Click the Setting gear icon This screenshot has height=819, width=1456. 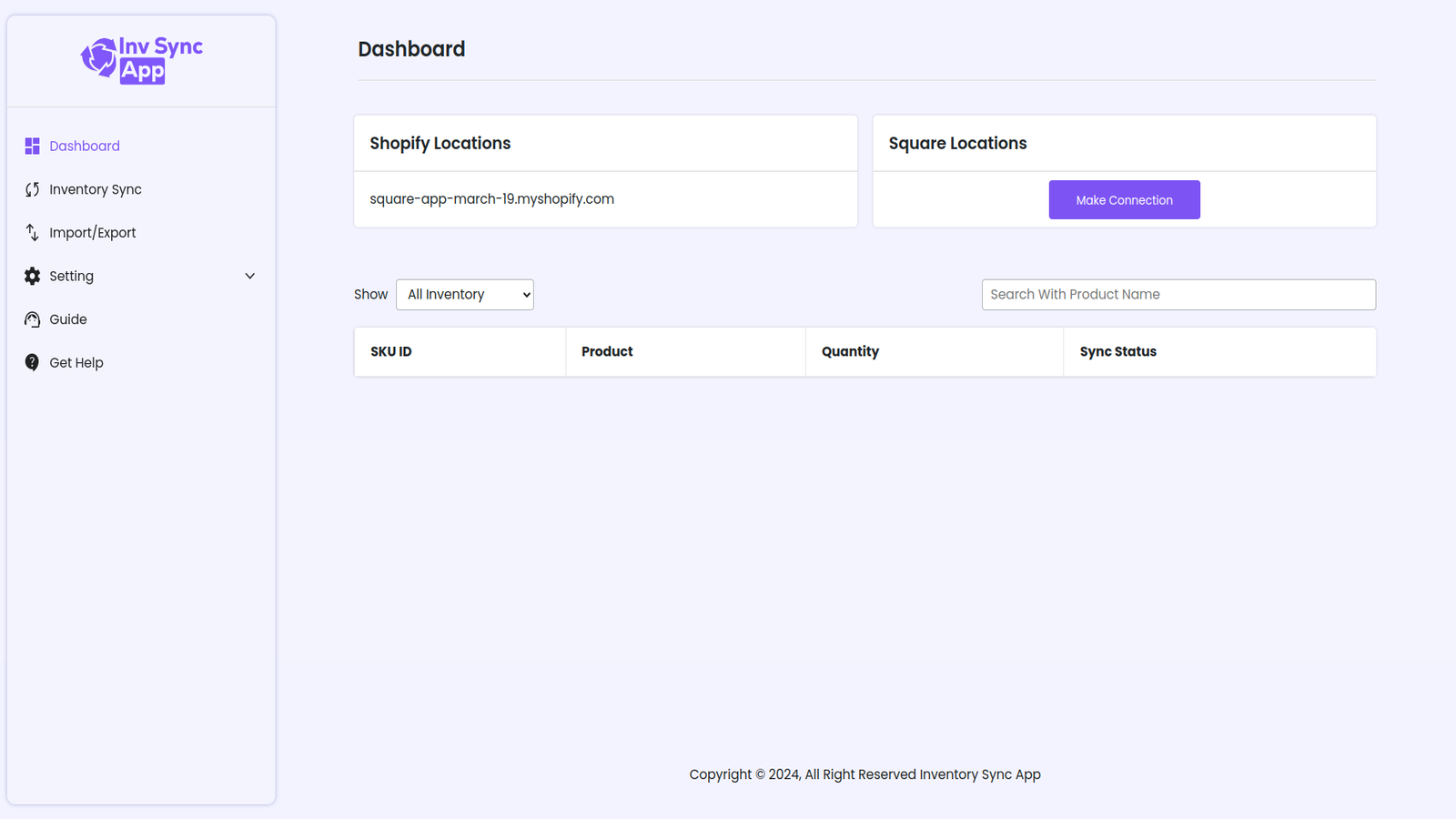point(32,276)
